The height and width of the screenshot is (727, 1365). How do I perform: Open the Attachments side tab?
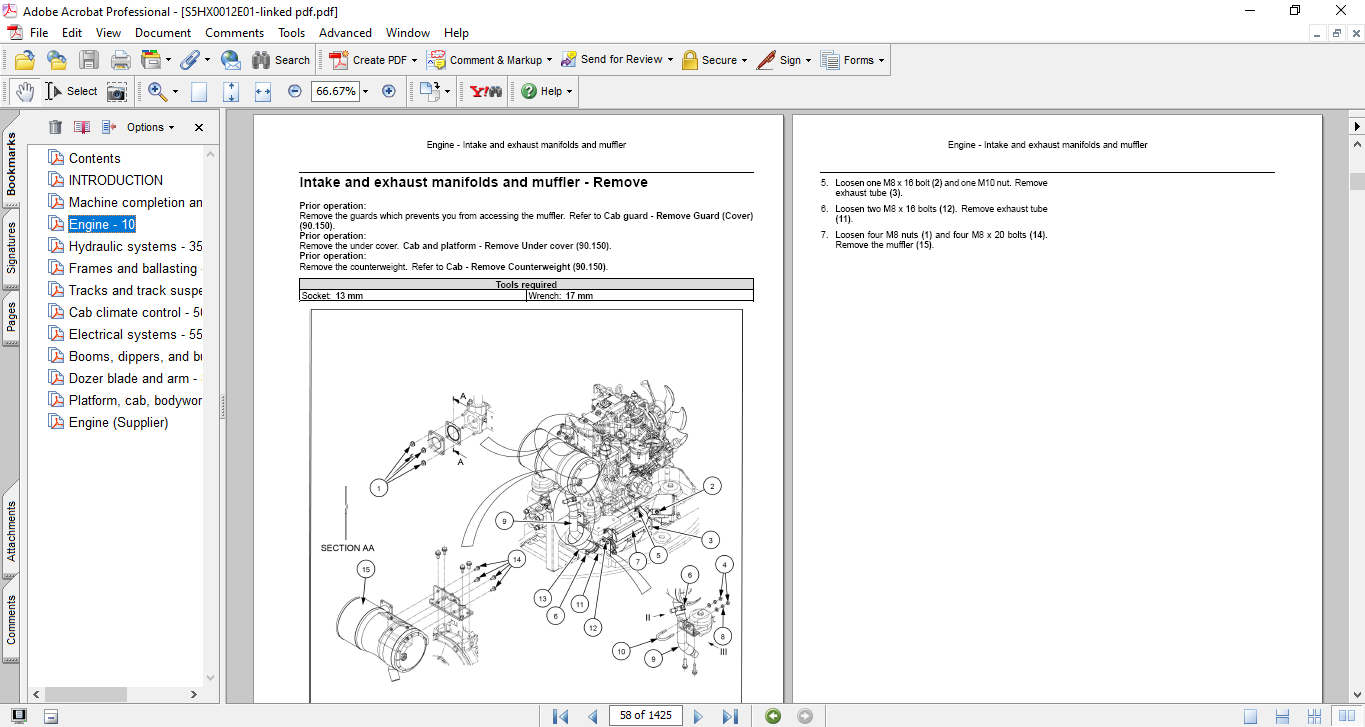coord(11,531)
